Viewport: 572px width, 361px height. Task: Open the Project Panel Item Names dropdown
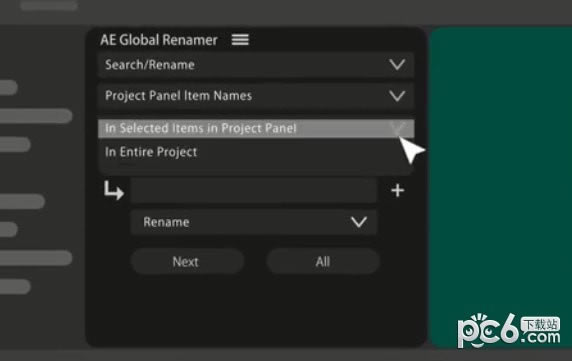pos(256,96)
